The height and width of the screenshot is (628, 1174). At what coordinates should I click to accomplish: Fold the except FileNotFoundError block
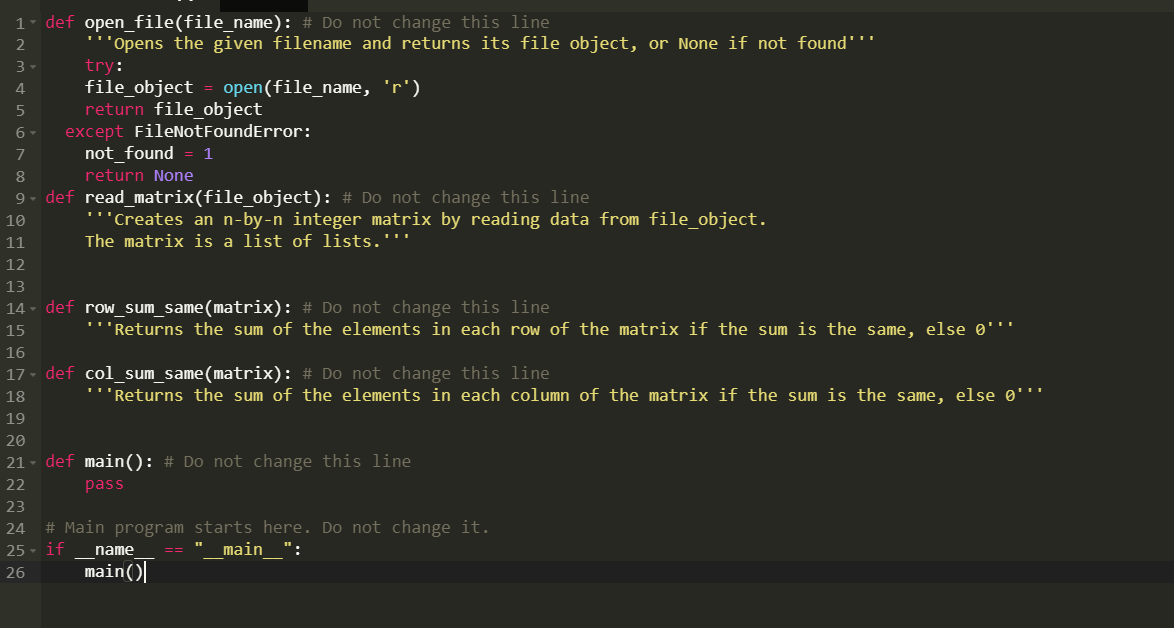(x=33, y=133)
